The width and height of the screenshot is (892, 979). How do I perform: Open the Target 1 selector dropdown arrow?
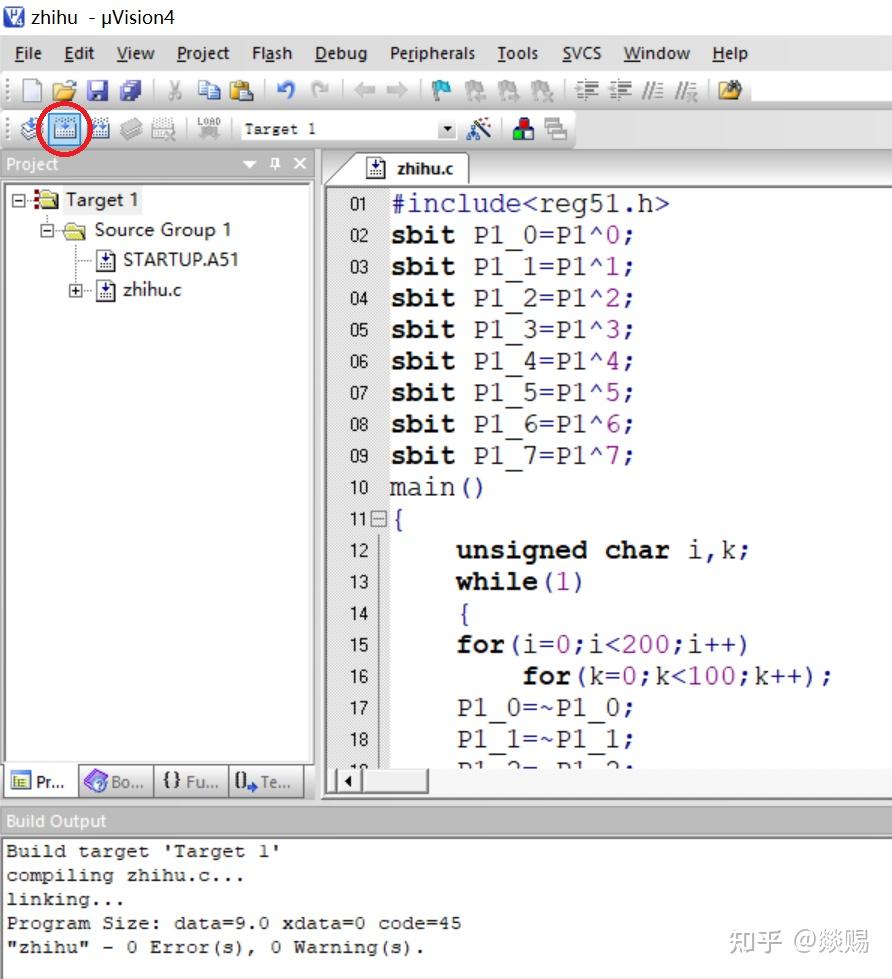click(446, 129)
